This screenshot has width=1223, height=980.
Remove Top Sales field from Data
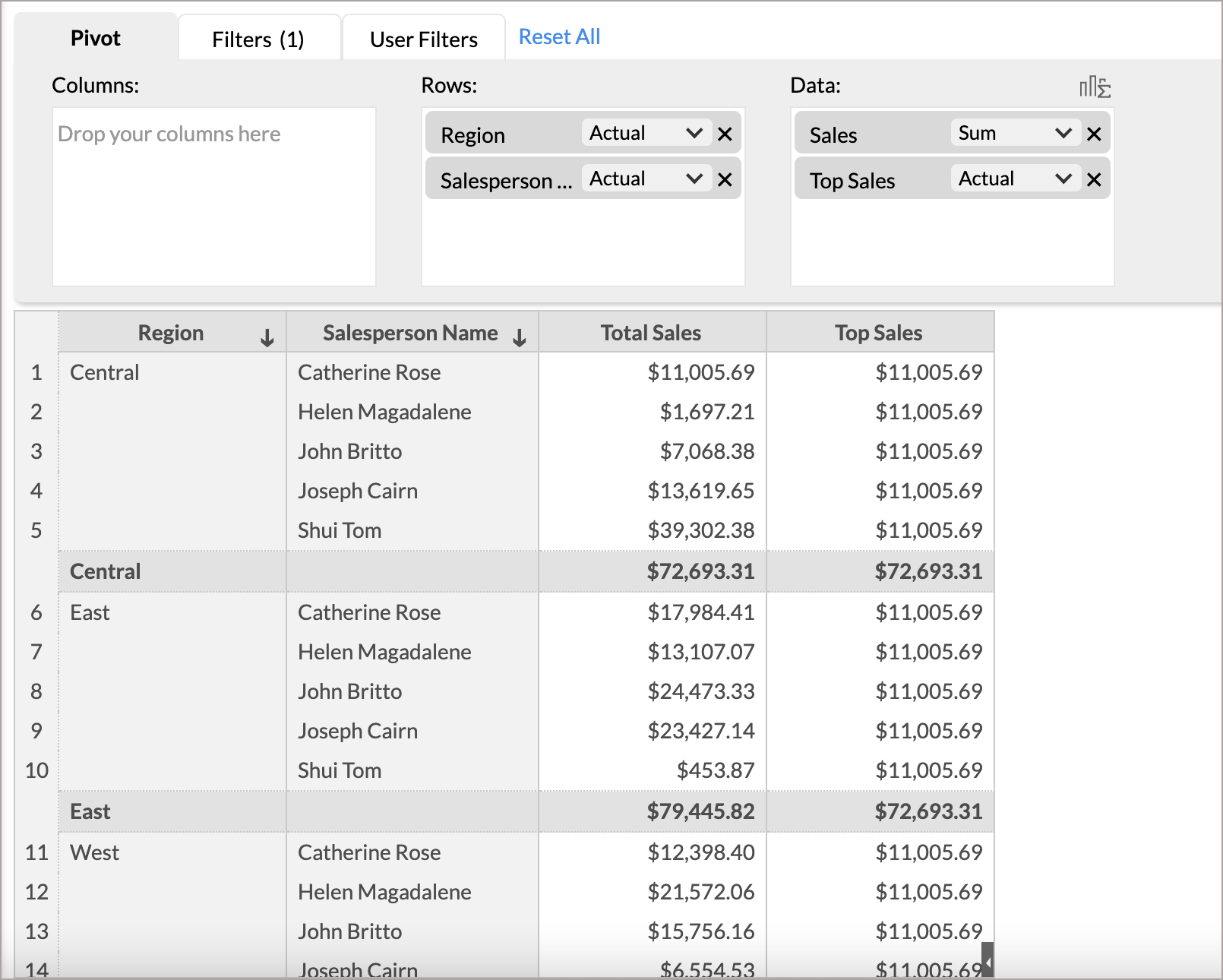click(1094, 180)
